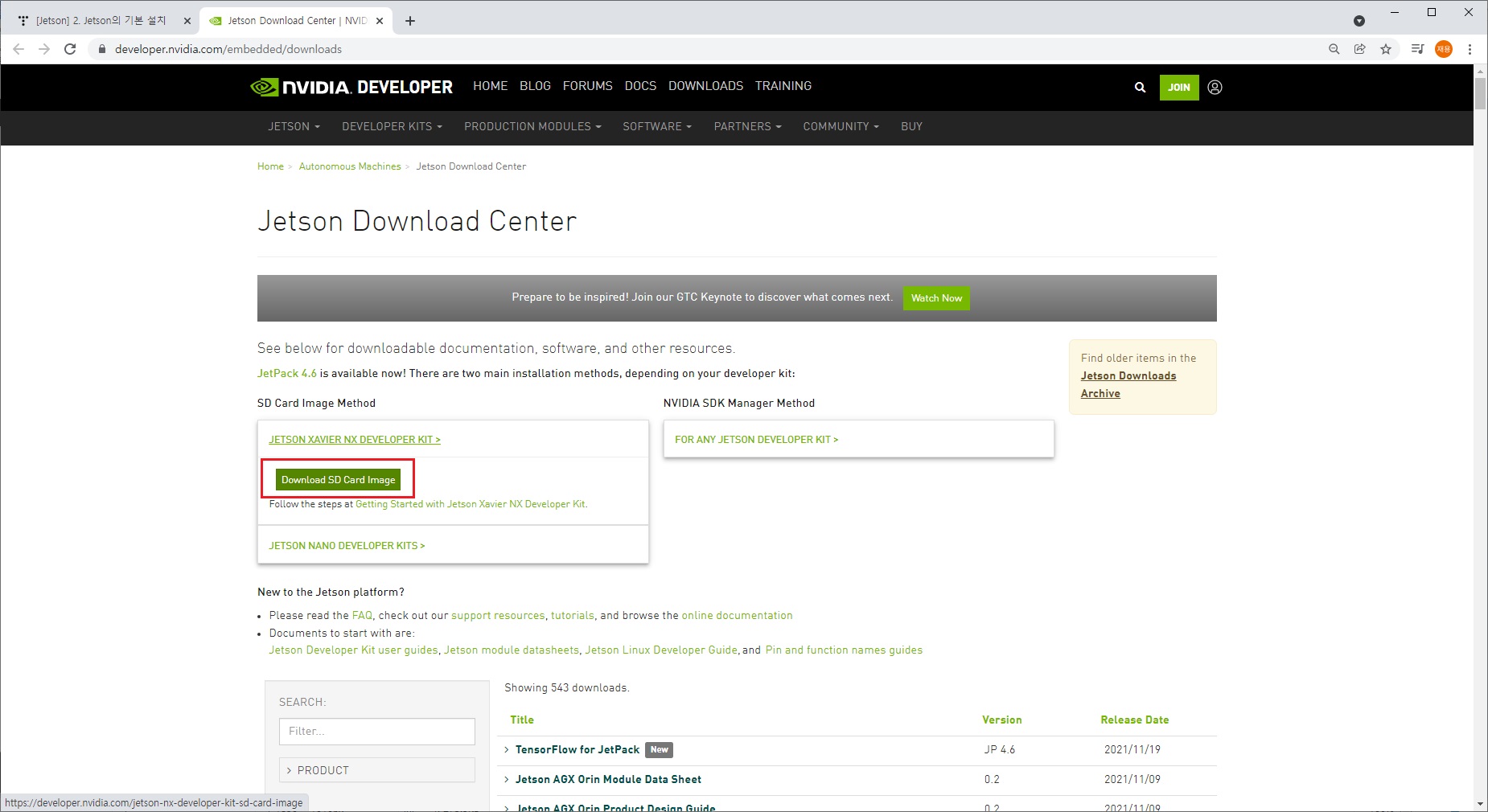This screenshot has height=812, width=1488.
Task: Open the user account icon next to JOIN
Action: [x=1215, y=87]
